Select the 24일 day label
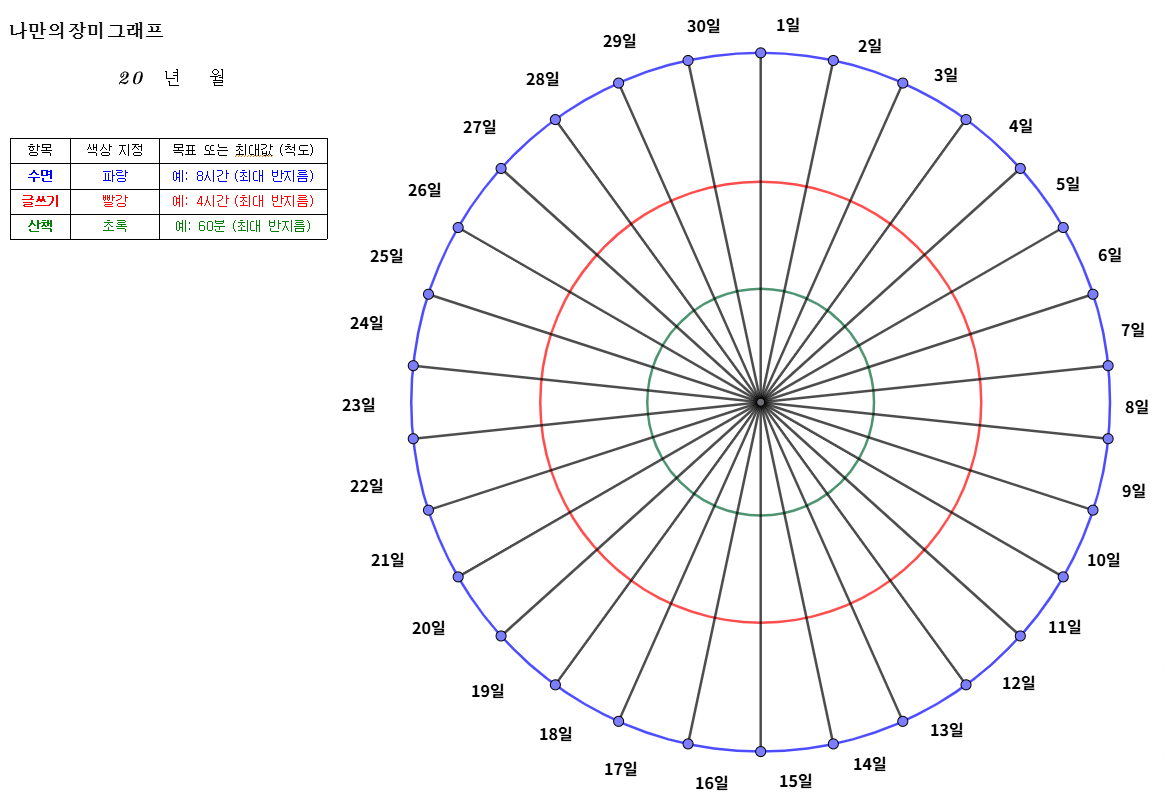Screen dimensions: 1165x806 (x=366, y=323)
